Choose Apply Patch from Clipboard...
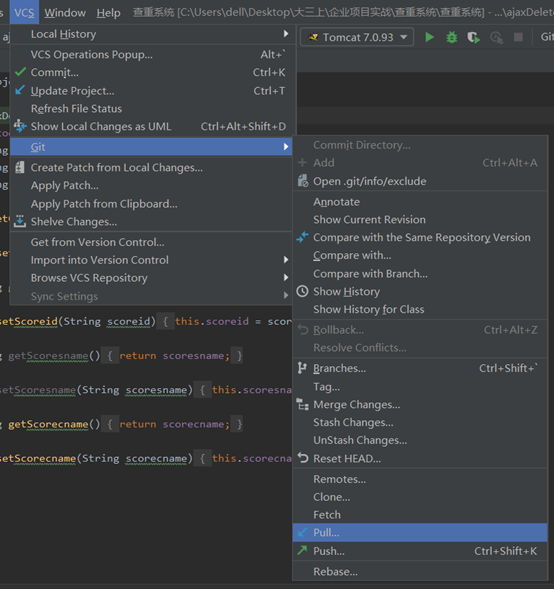 [x=151, y=204]
